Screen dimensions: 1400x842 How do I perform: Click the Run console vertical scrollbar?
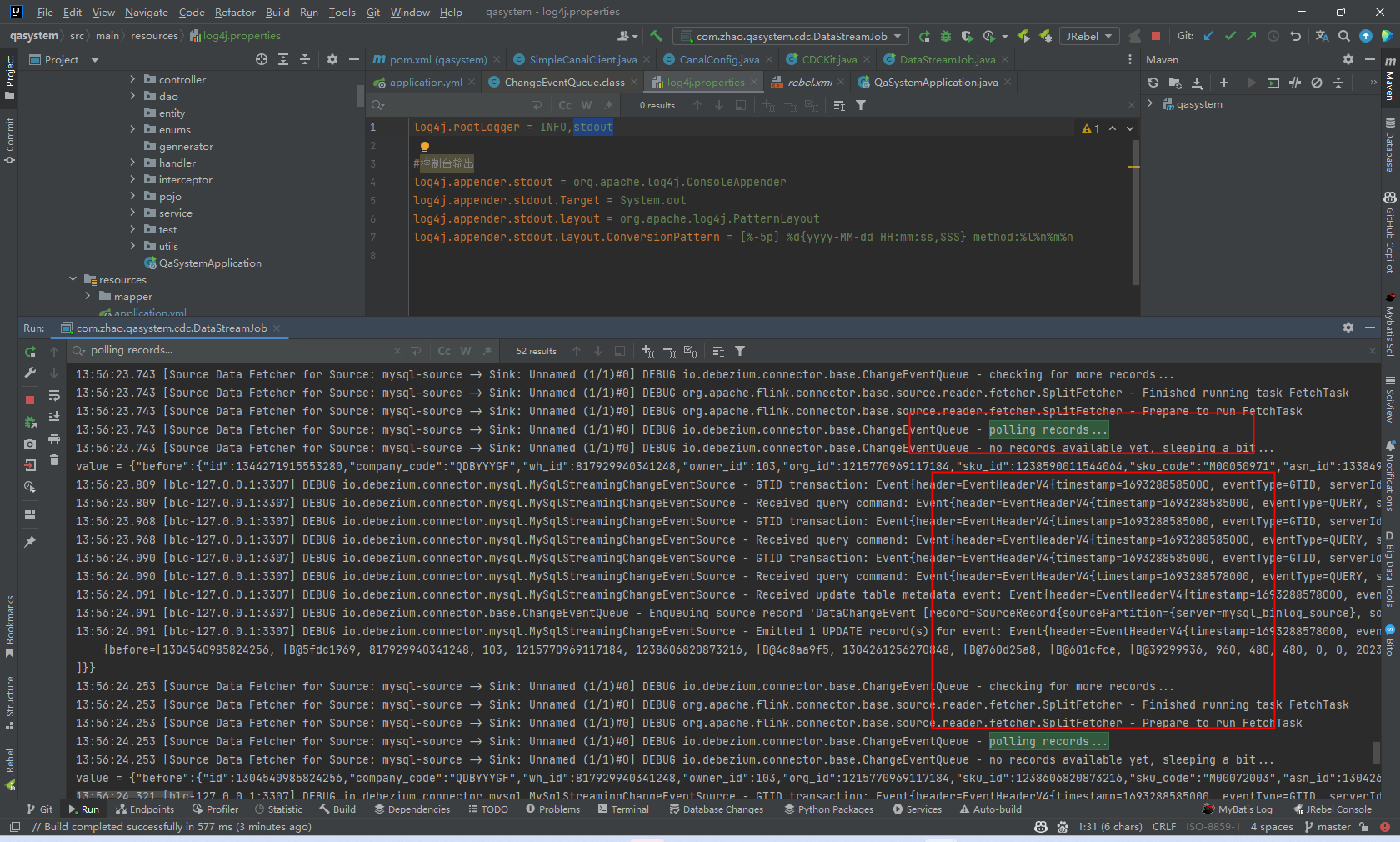point(1376,752)
